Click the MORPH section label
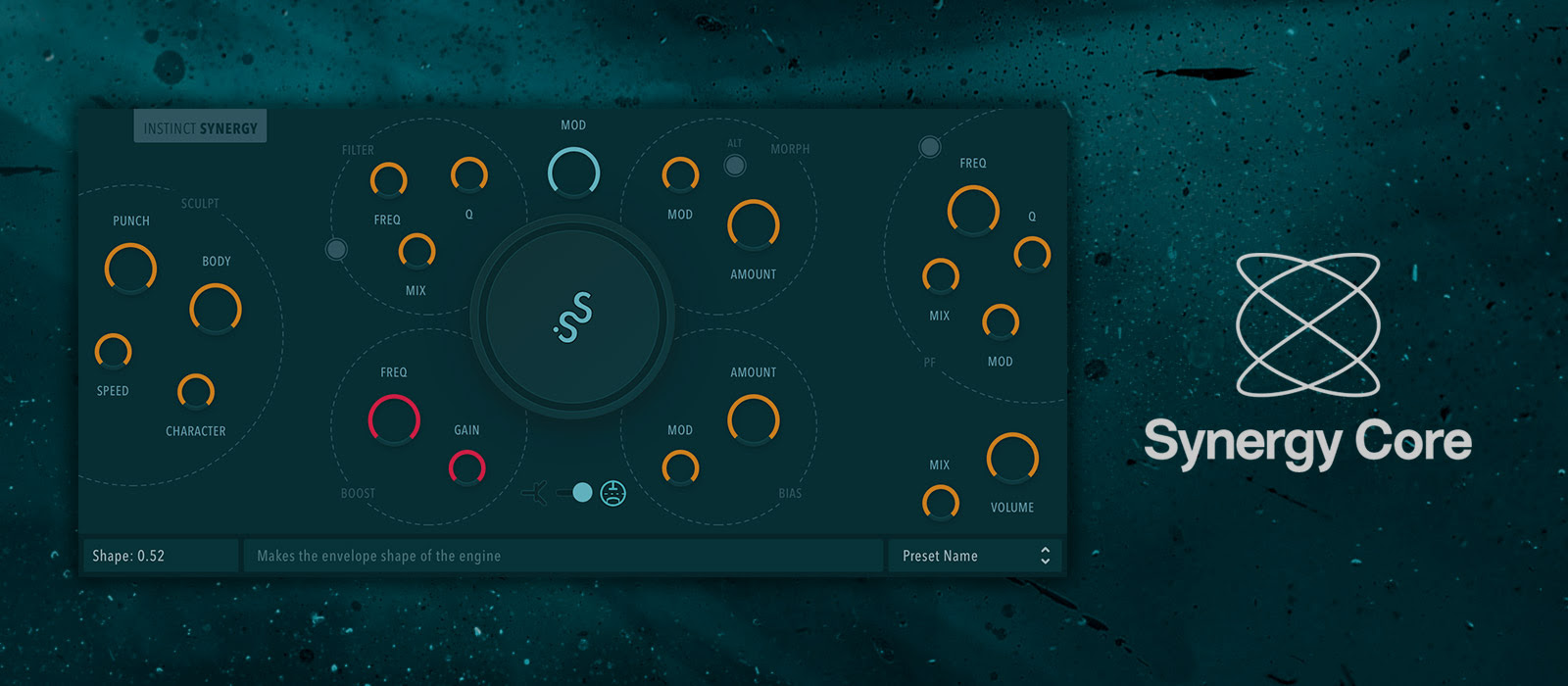 pos(790,149)
